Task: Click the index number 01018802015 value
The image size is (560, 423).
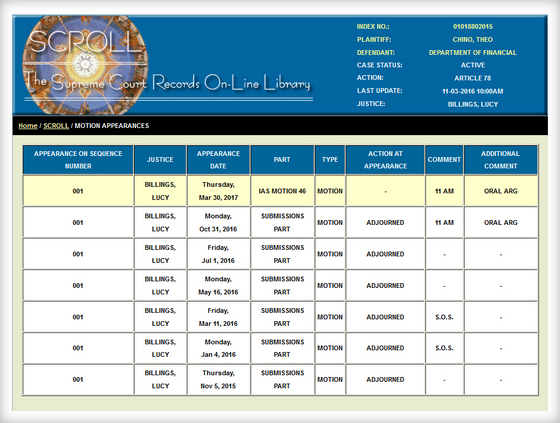Action: (473, 26)
